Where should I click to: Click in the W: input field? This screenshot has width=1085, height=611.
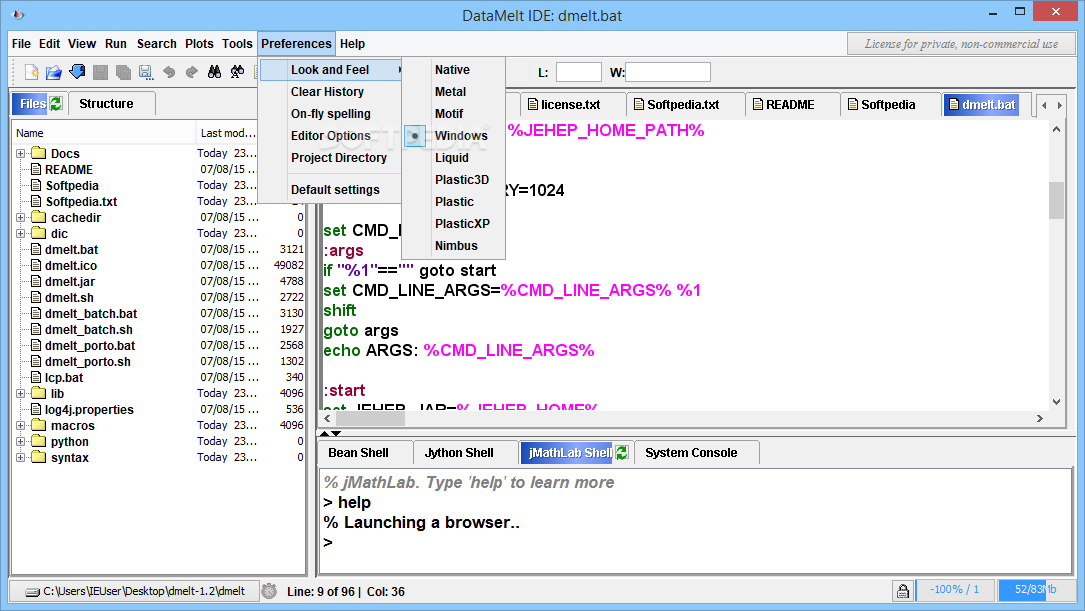[668, 72]
